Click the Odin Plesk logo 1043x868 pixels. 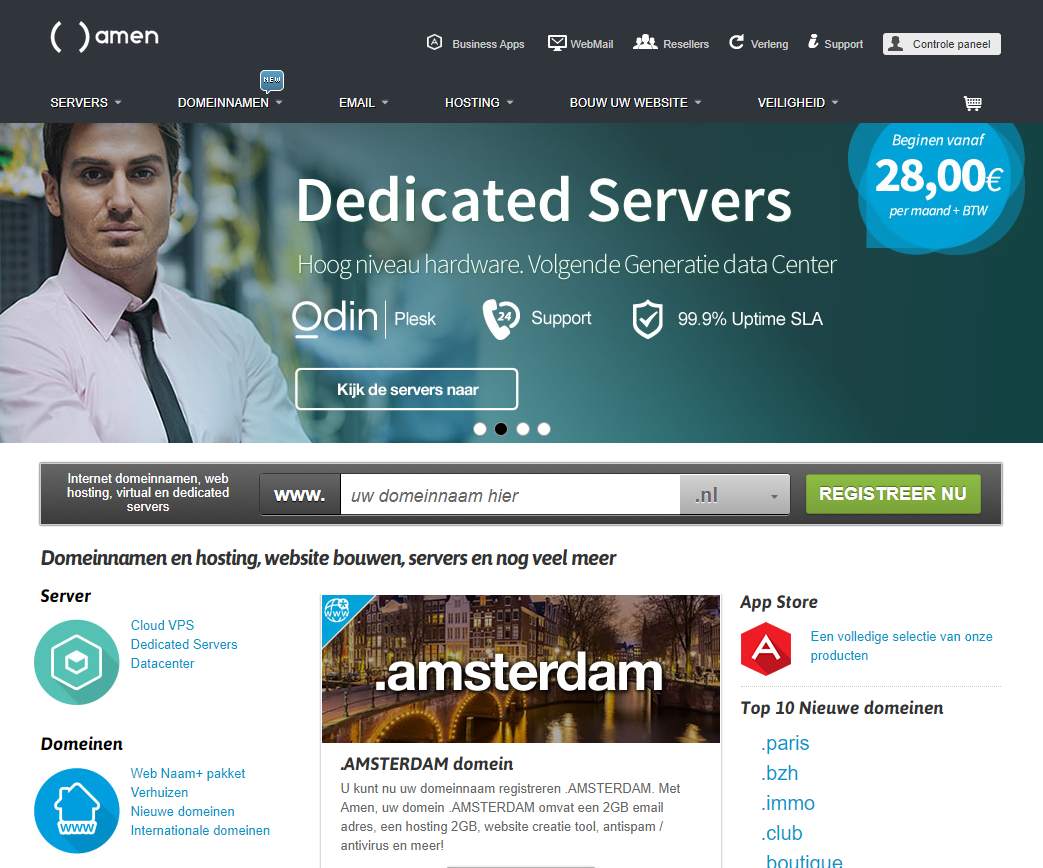point(365,319)
